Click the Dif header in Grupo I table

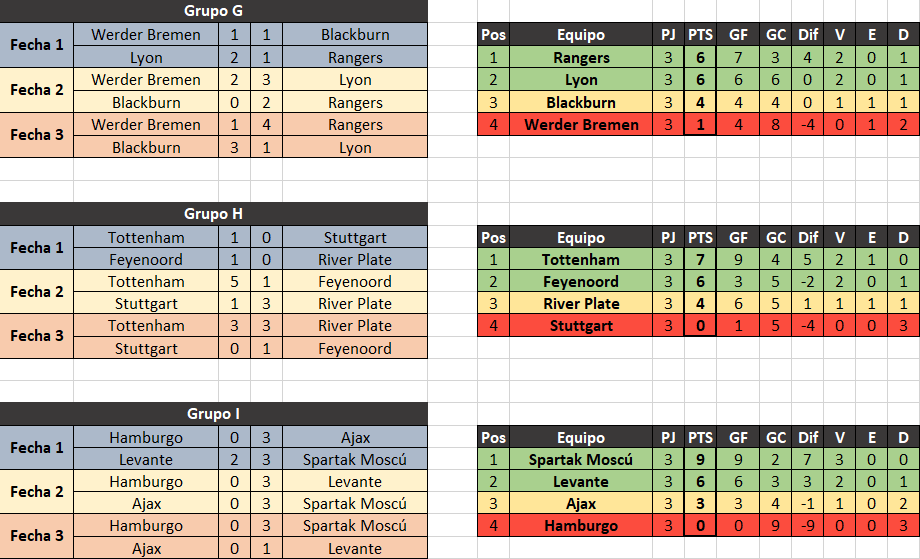tap(807, 438)
